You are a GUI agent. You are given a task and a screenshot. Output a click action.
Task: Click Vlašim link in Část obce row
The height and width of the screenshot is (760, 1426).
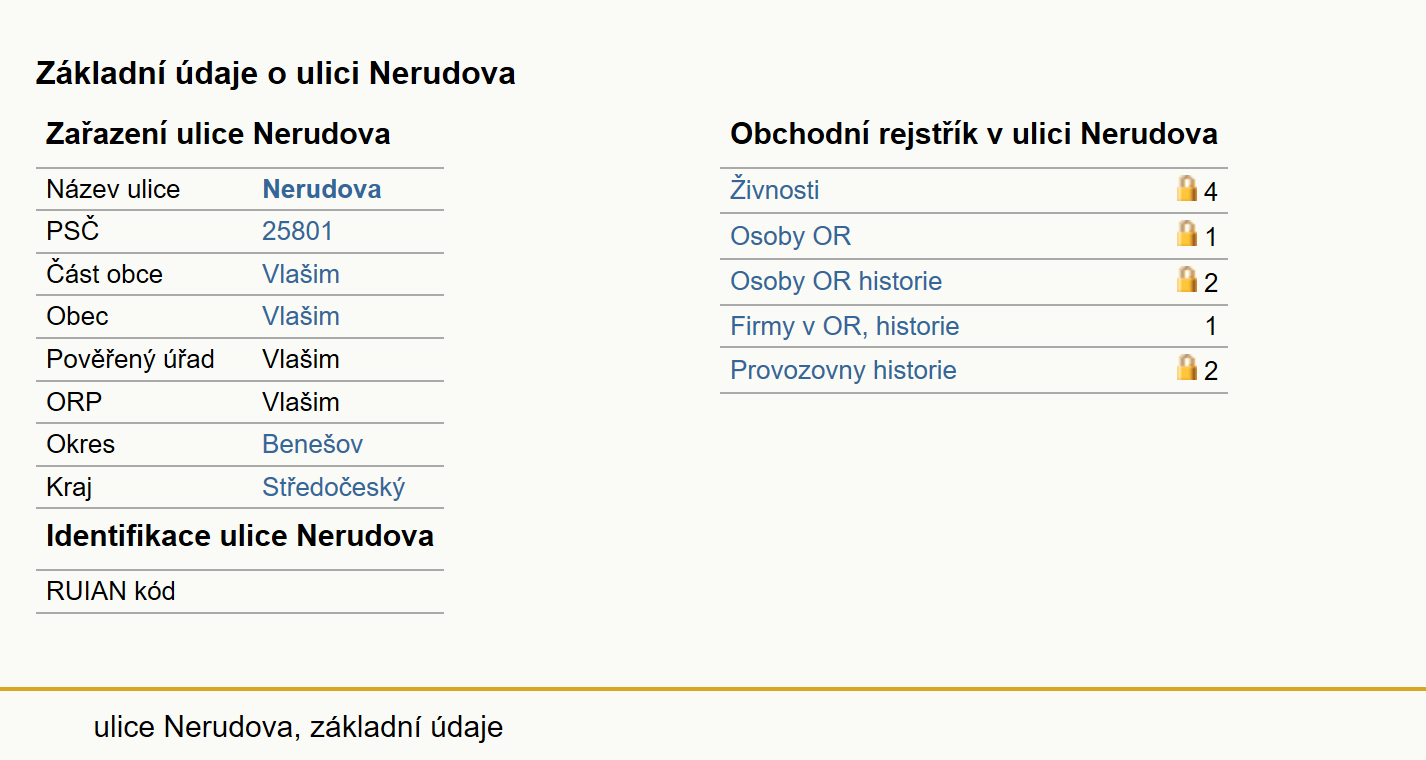click(301, 274)
